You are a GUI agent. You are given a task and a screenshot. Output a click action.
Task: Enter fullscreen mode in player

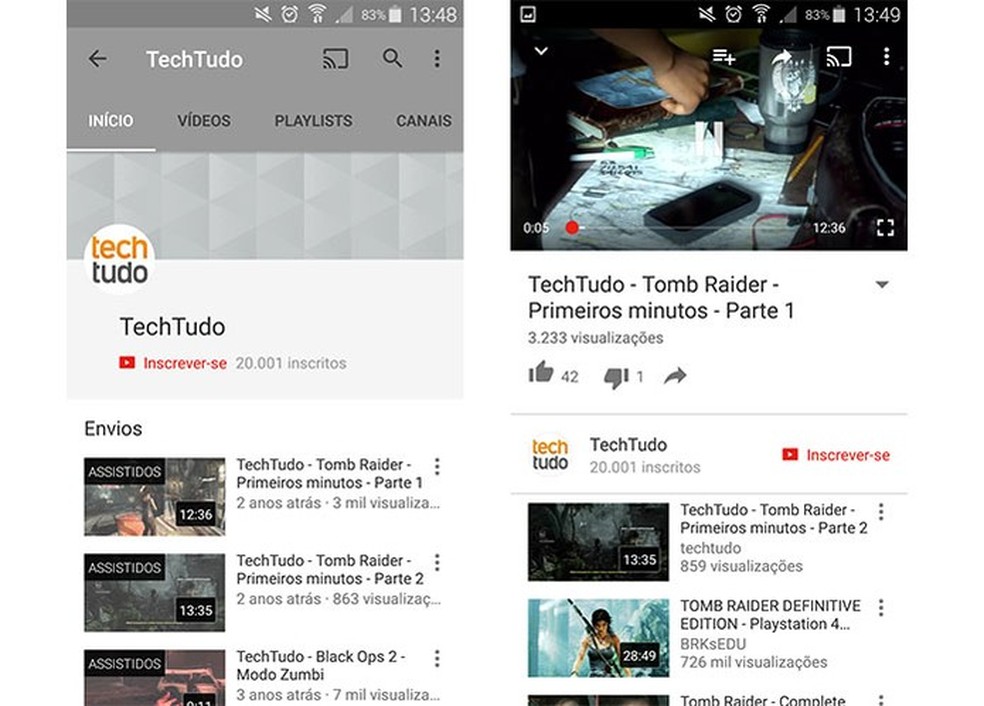click(x=885, y=227)
